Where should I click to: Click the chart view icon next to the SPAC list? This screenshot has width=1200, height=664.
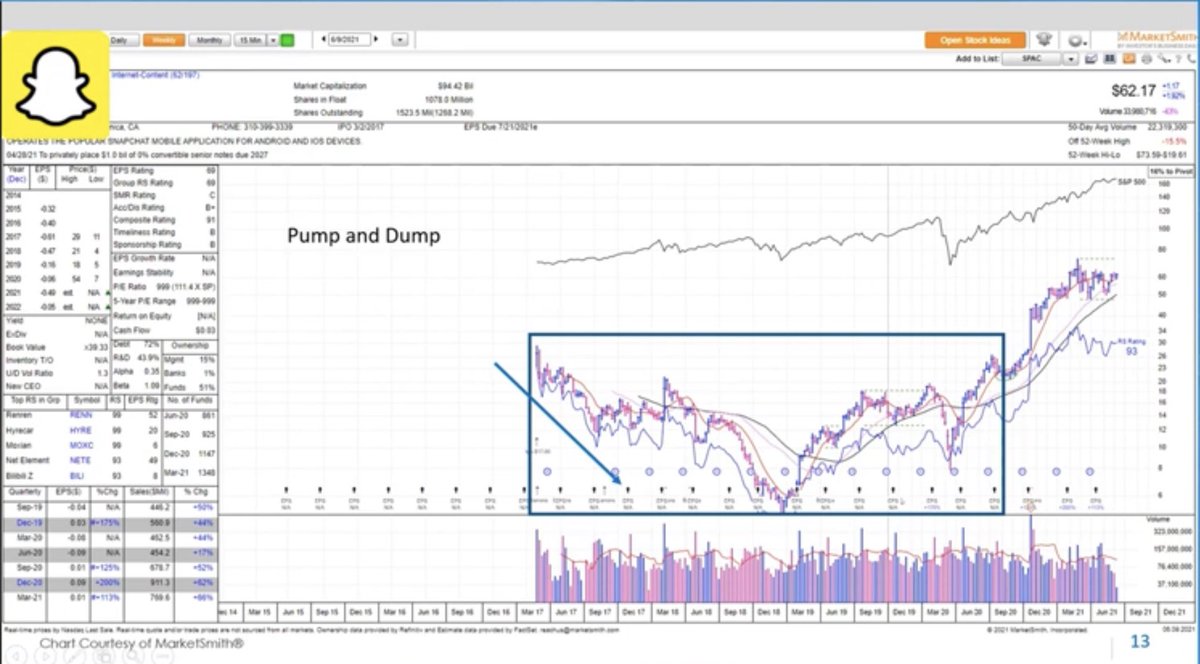(x=1091, y=59)
